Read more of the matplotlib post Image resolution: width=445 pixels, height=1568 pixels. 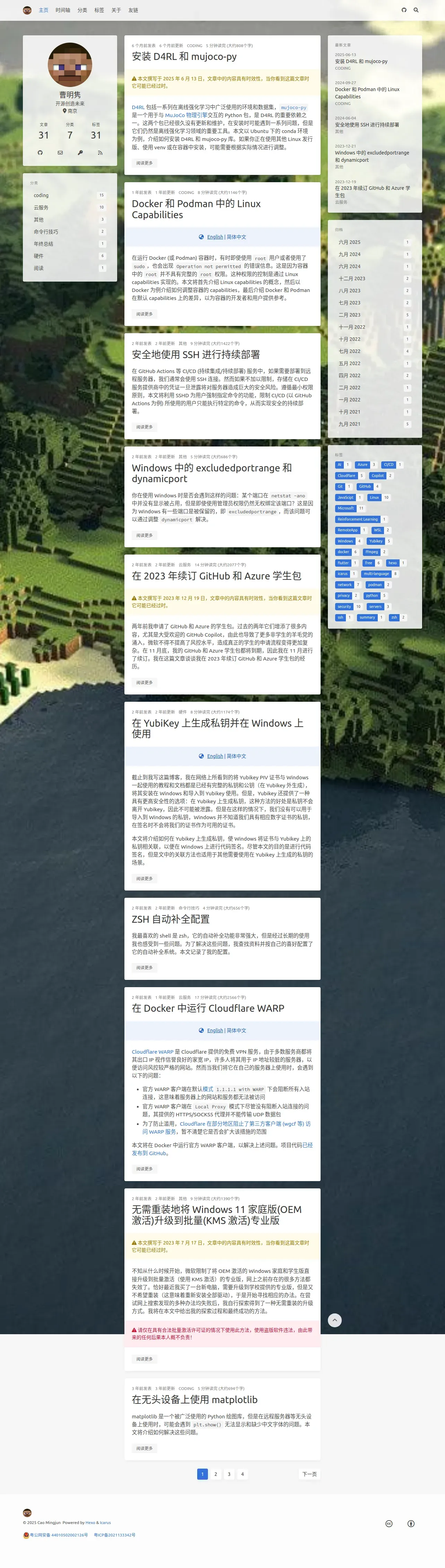click(145, 1448)
